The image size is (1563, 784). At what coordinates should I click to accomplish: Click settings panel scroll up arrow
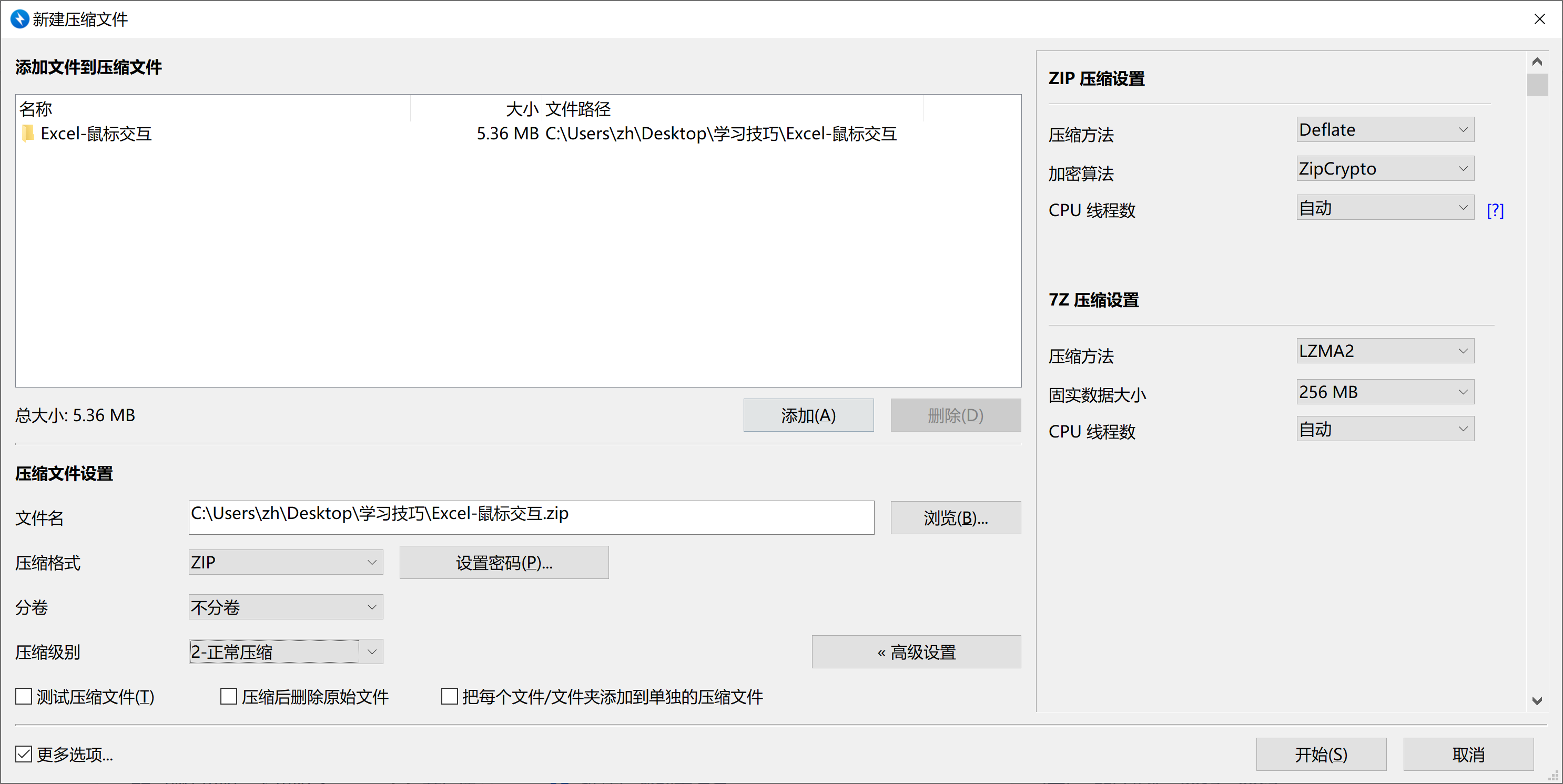(x=1537, y=62)
